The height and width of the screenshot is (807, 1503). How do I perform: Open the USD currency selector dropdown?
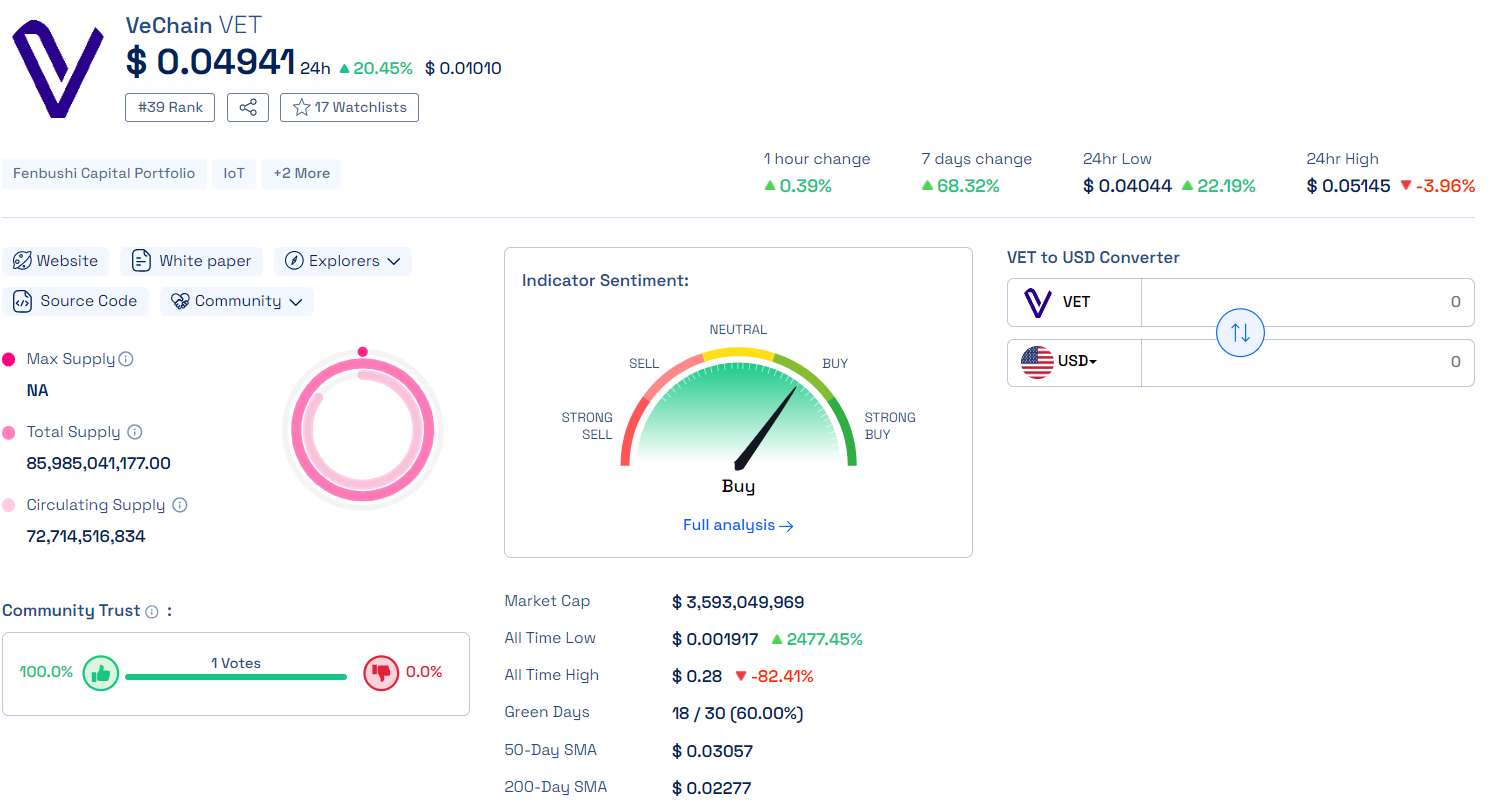[1075, 362]
